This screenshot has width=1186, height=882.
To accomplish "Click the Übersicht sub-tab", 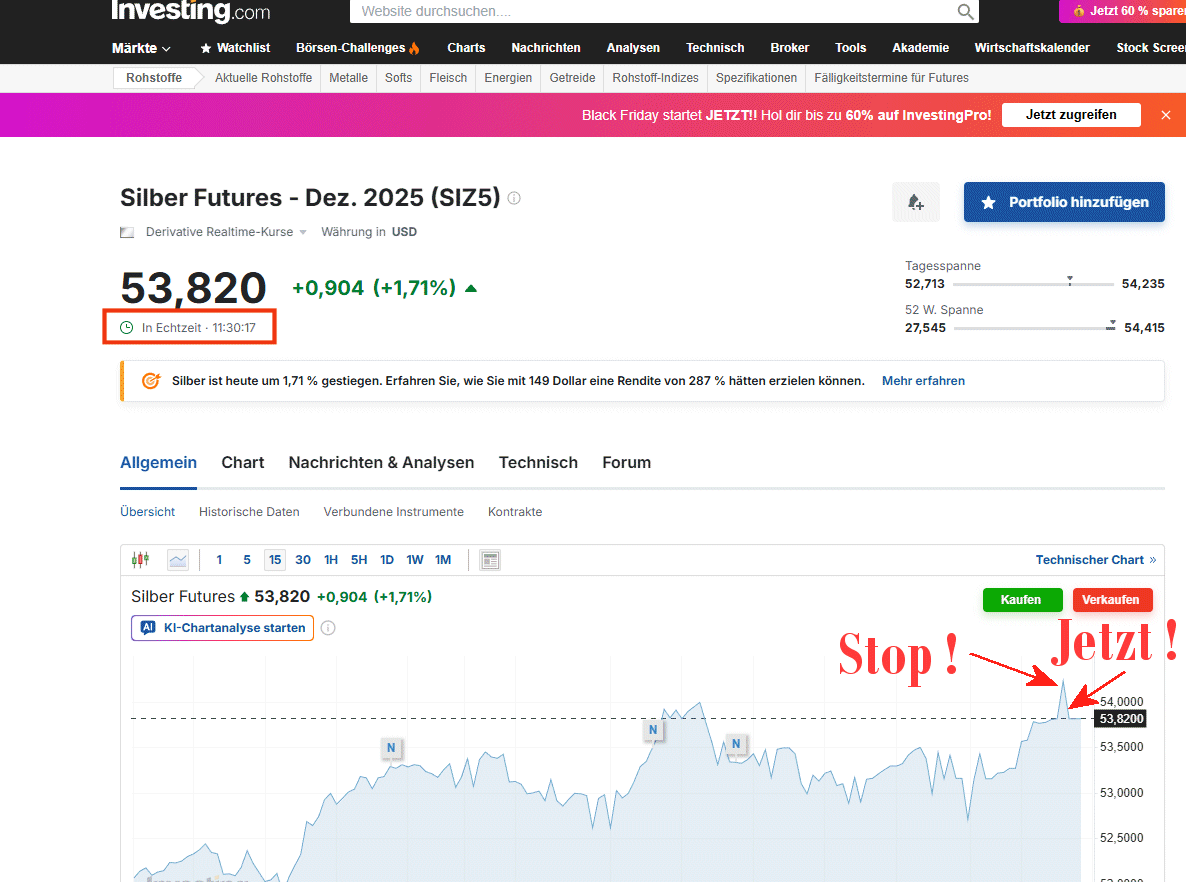I will [x=147, y=512].
